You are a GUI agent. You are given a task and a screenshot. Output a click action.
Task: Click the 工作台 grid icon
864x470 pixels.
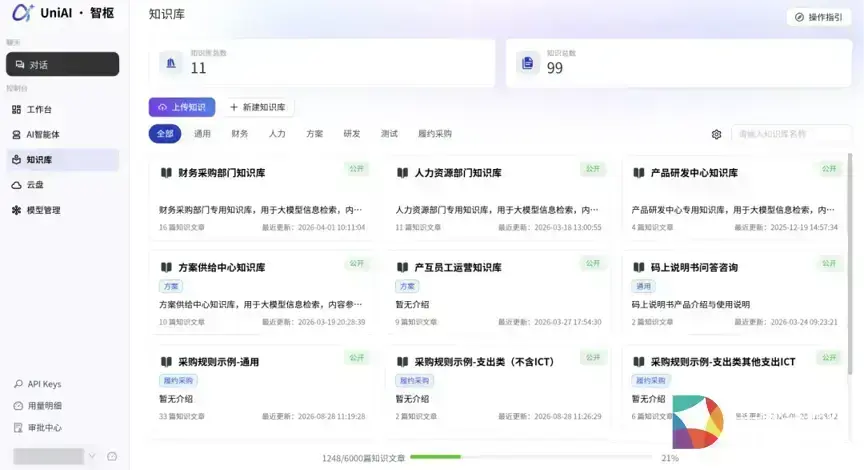pos(17,110)
